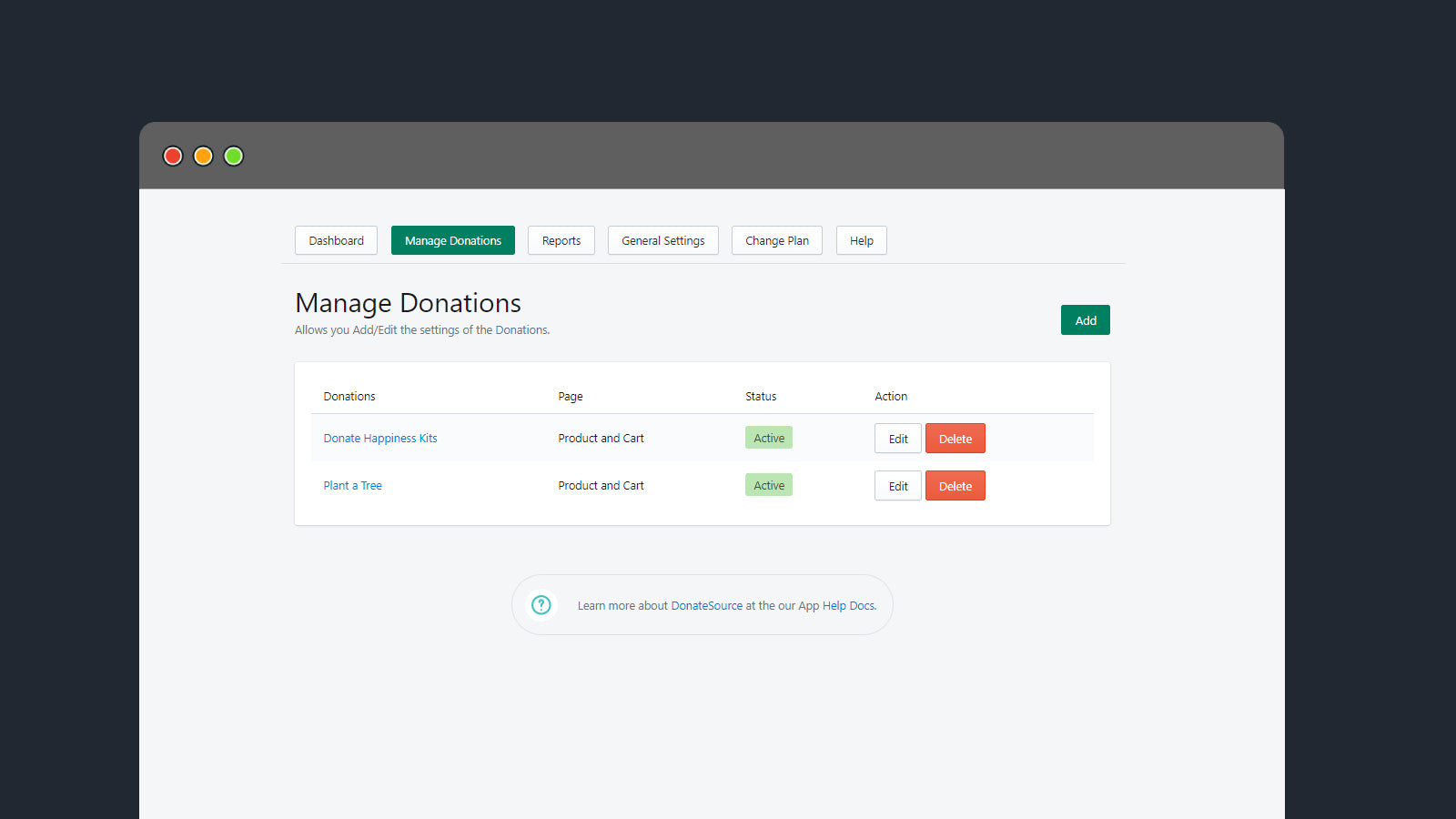Image resolution: width=1456 pixels, height=819 pixels.
Task: Edit the Plant a Tree donation
Action: [897, 485]
